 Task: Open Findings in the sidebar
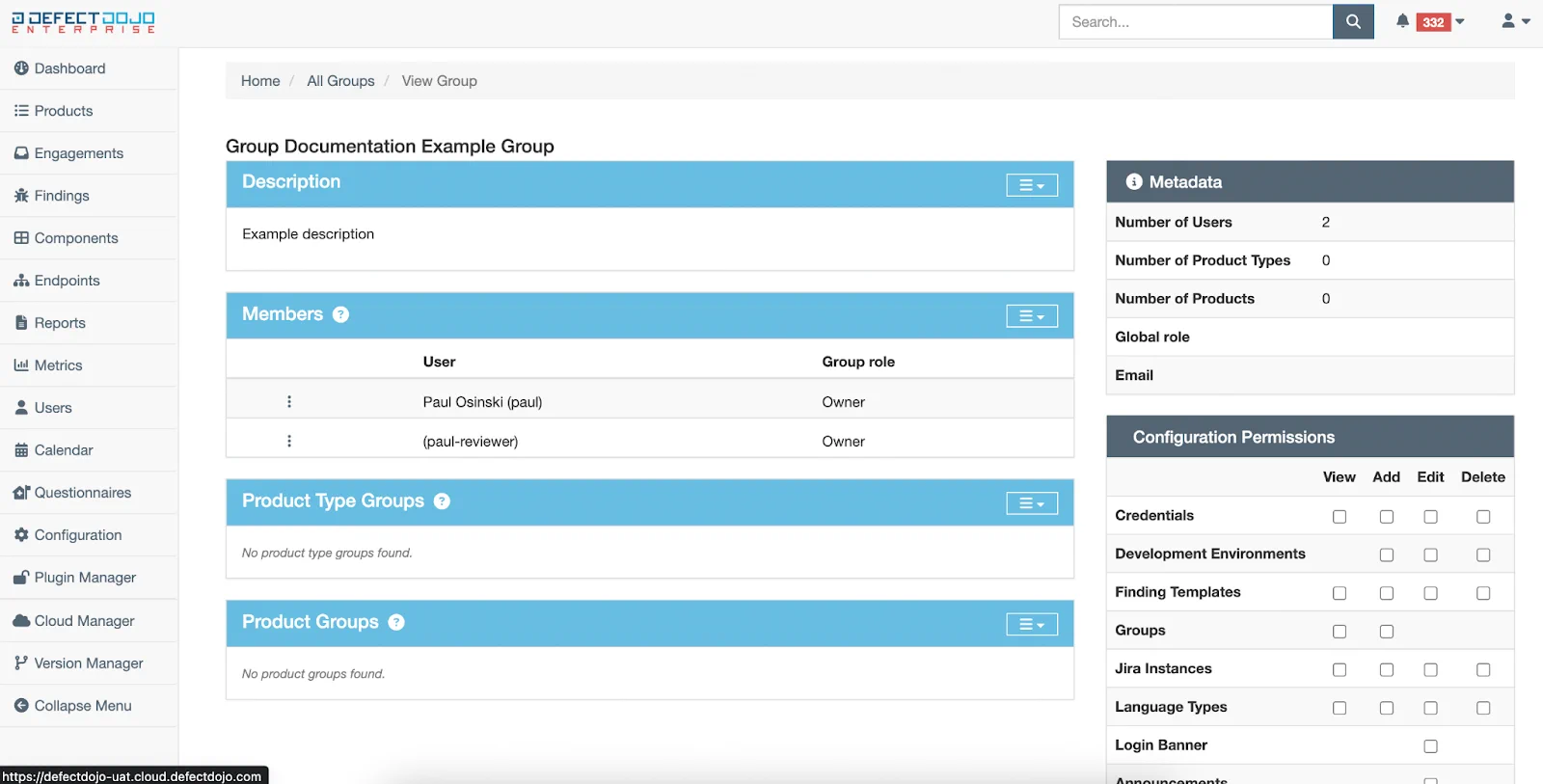pyautogui.click(x=62, y=196)
